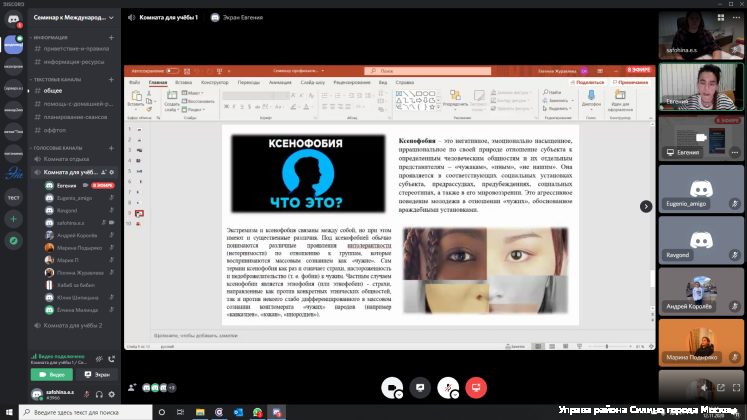This screenshot has height=420, width=747.
Task: Open the приветствие-и-правила channel
Action: 74,49
